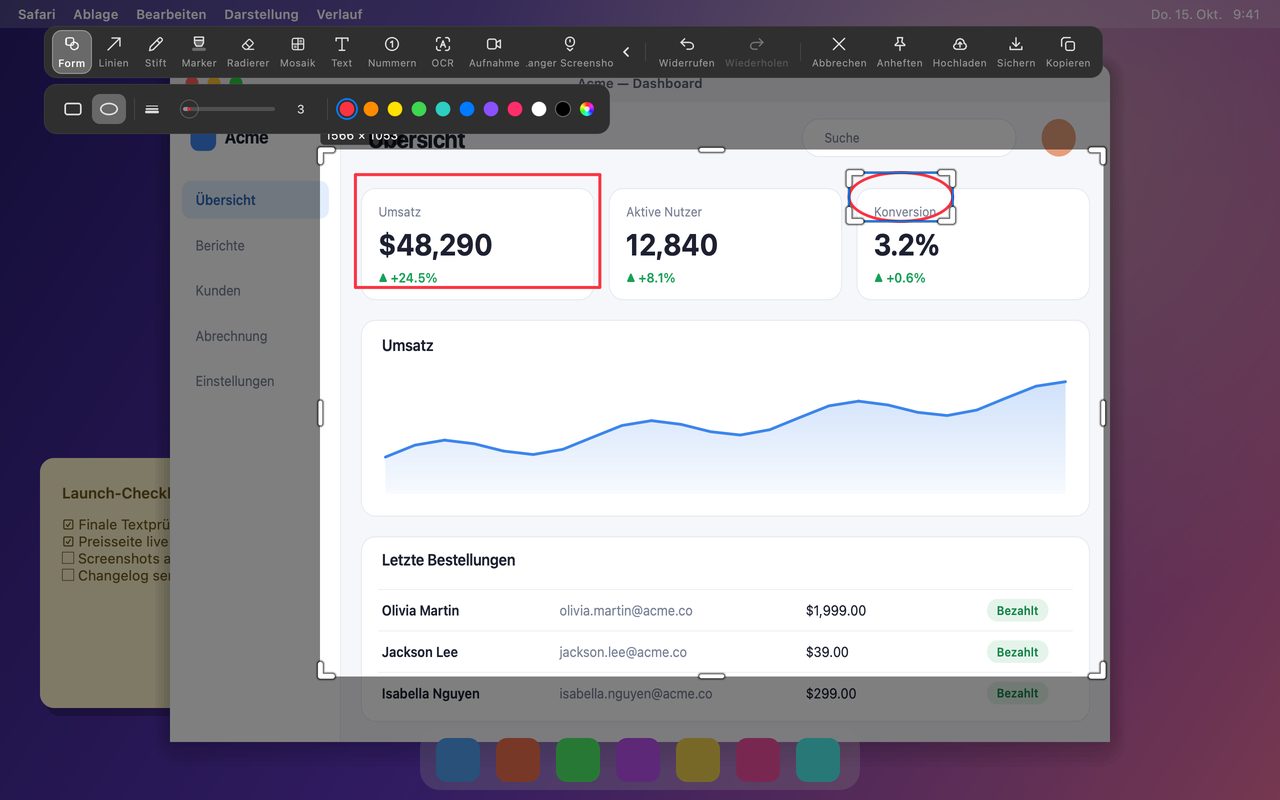Start Aufnahme screen recording
Viewport: 1280px width, 800px height.
tap(494, 52)
